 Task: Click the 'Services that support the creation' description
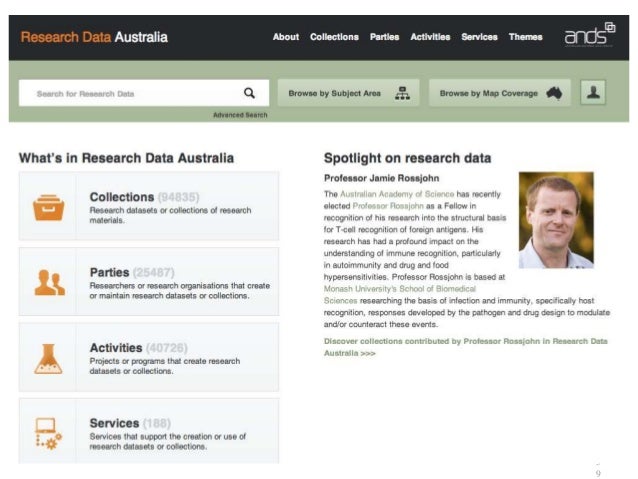(x=168, y=441)
